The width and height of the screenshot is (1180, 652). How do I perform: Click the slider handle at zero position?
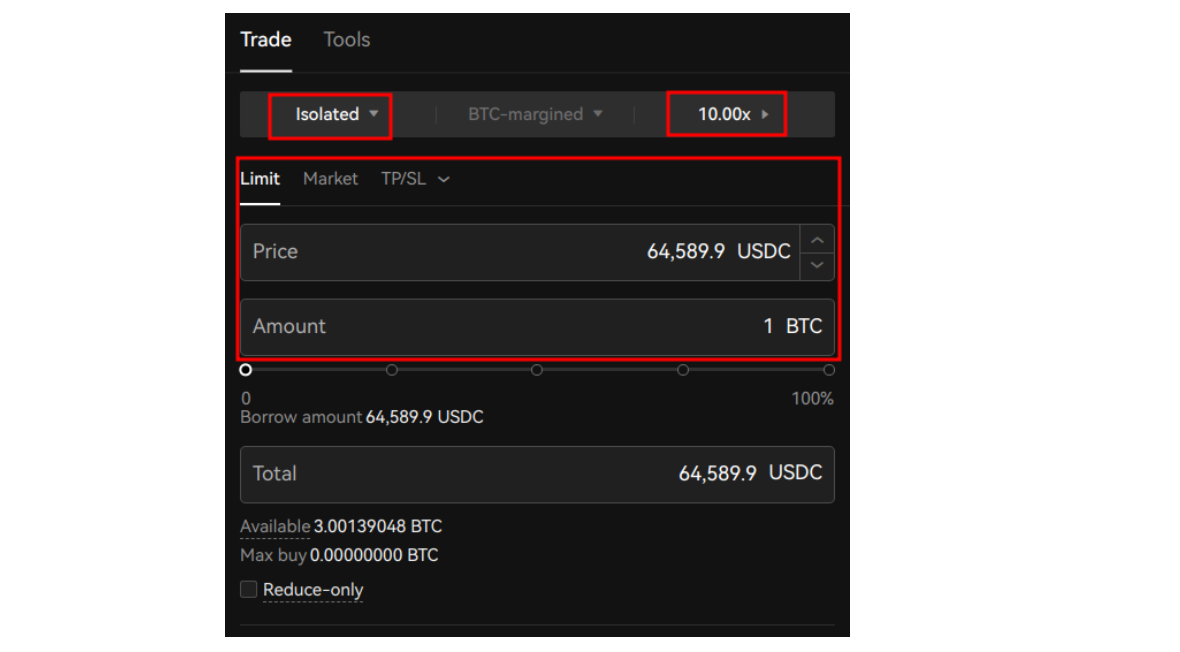click(x=245, y=369)
